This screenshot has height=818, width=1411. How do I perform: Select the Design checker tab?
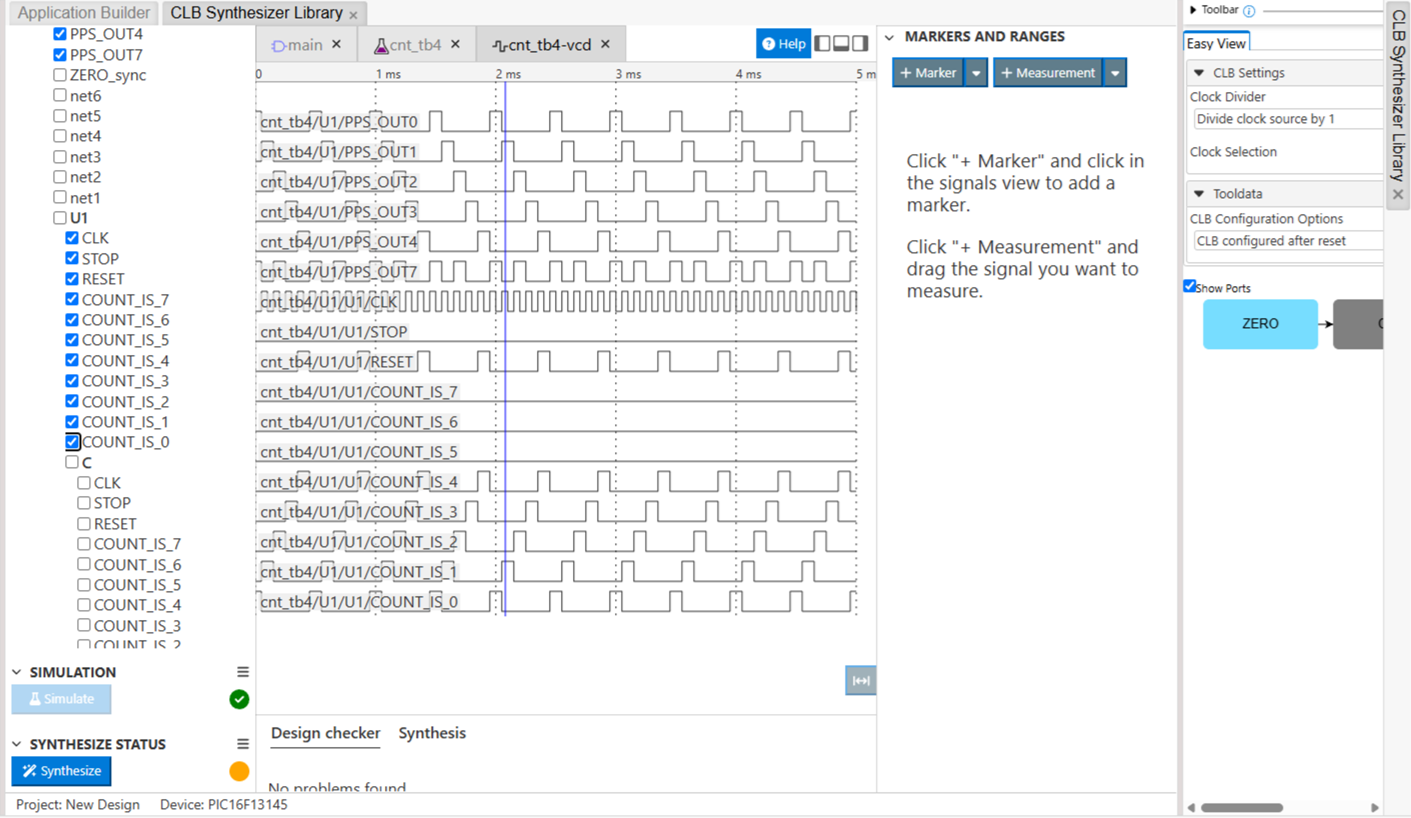(325, 733)
